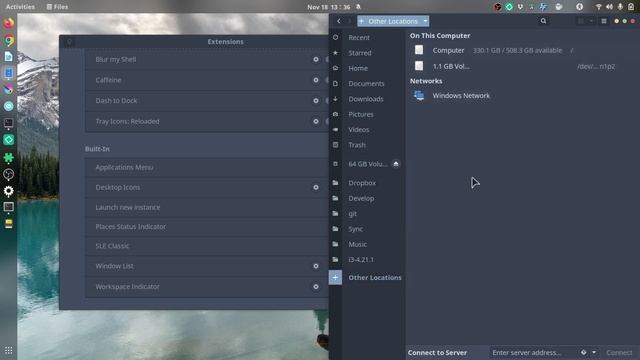Open Caffeine extension settings gear
The image size is (640, 360).
tap(316, 80)
